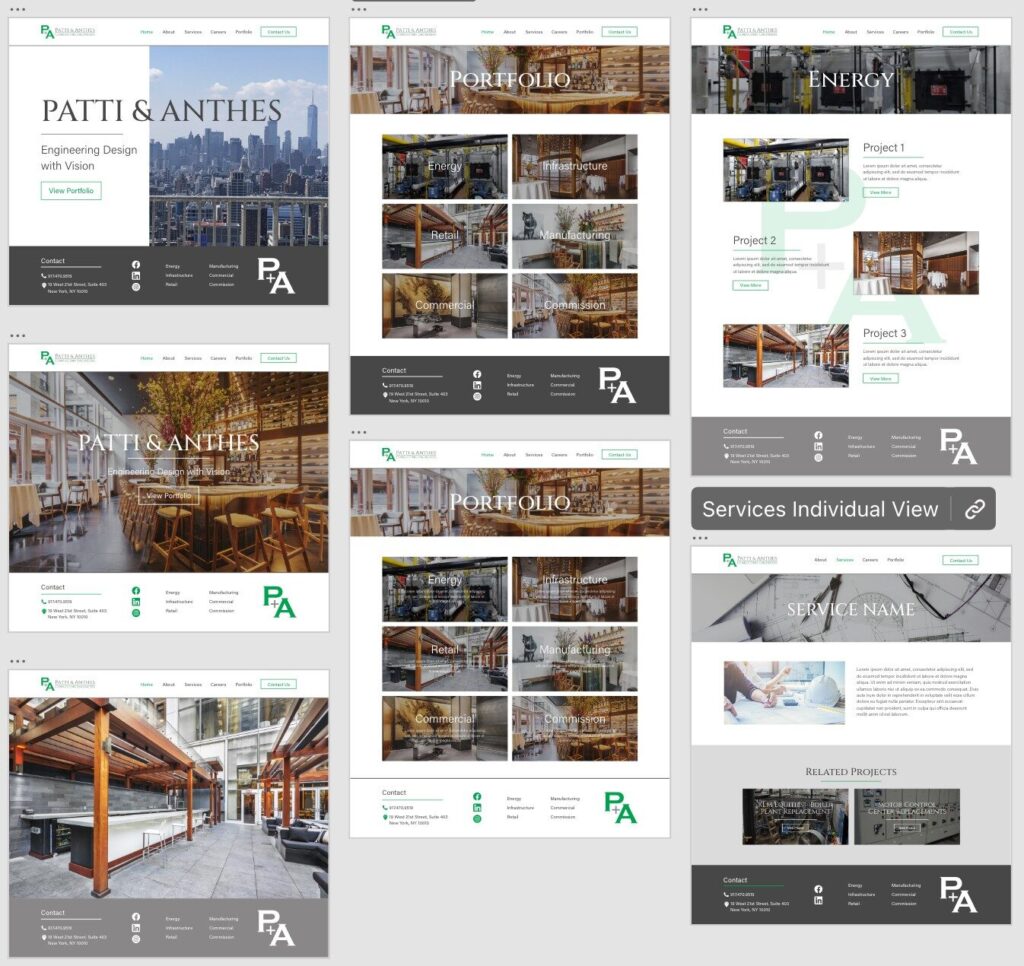This screenshot has width=1024, height=966.
Task: Select Services nav item on Service Name page
Action: click(x=844, y=560)
